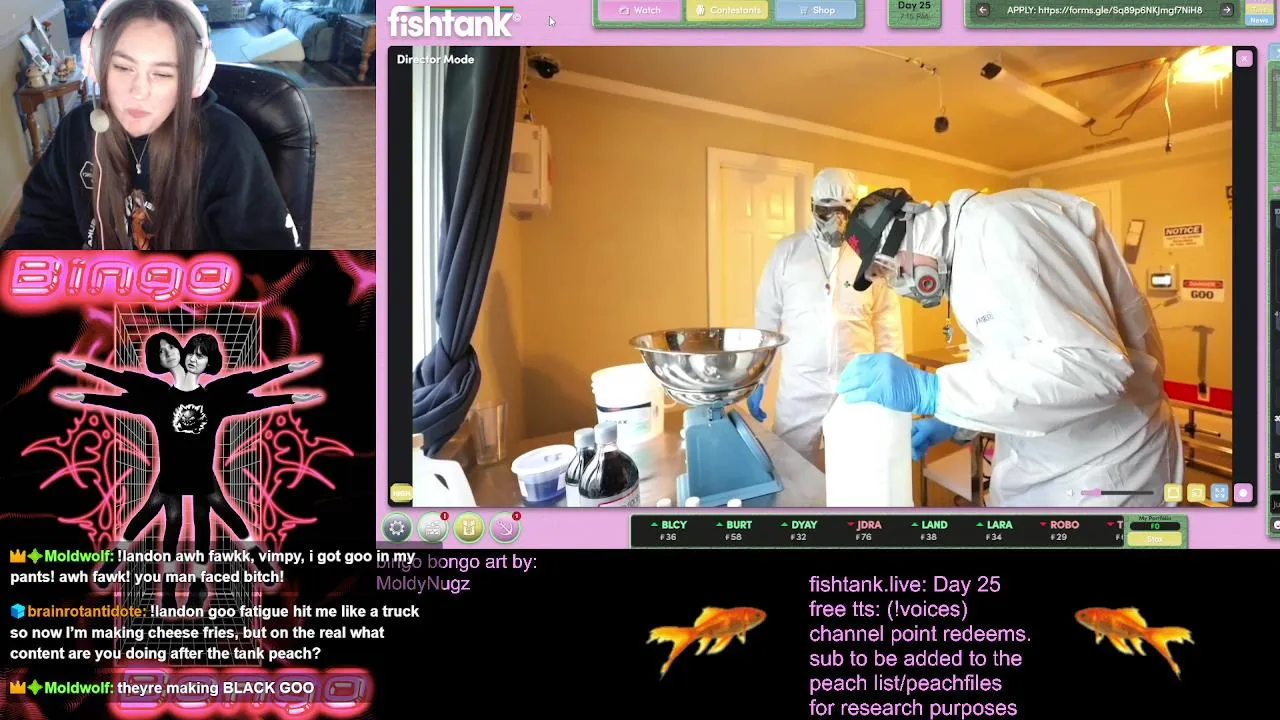Click the Director Mode label
1280x720 pixels.
coord(435,59)
